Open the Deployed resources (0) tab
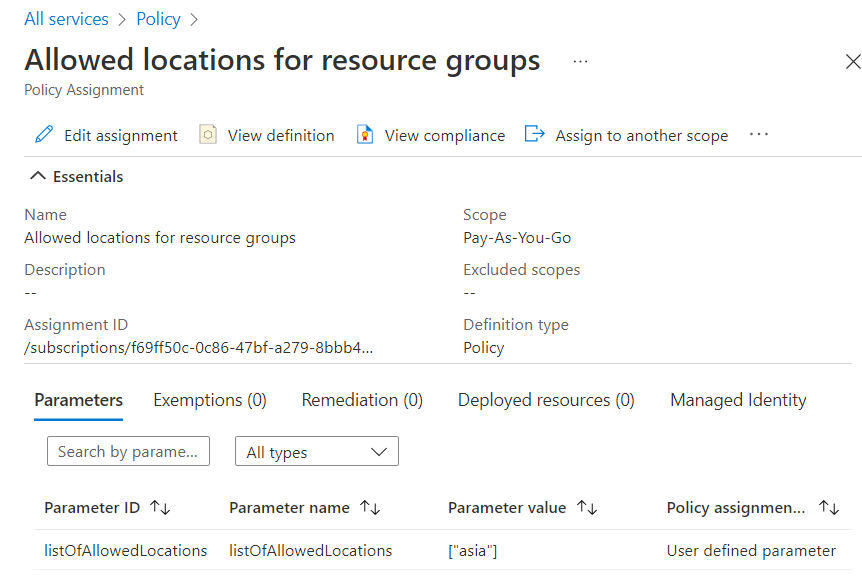 [x=546, y=400]
